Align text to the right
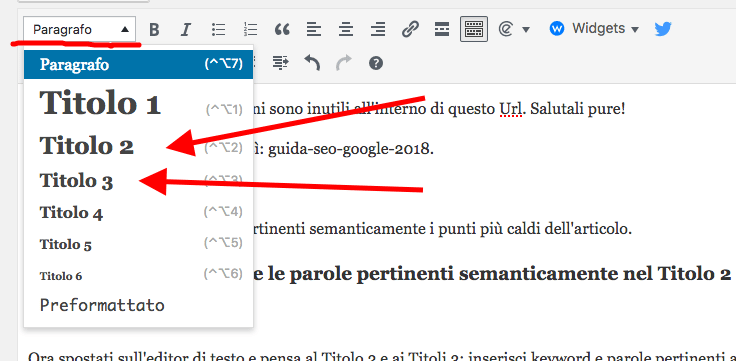This screenshot has width=736, height=361. [x=378, y=30]
